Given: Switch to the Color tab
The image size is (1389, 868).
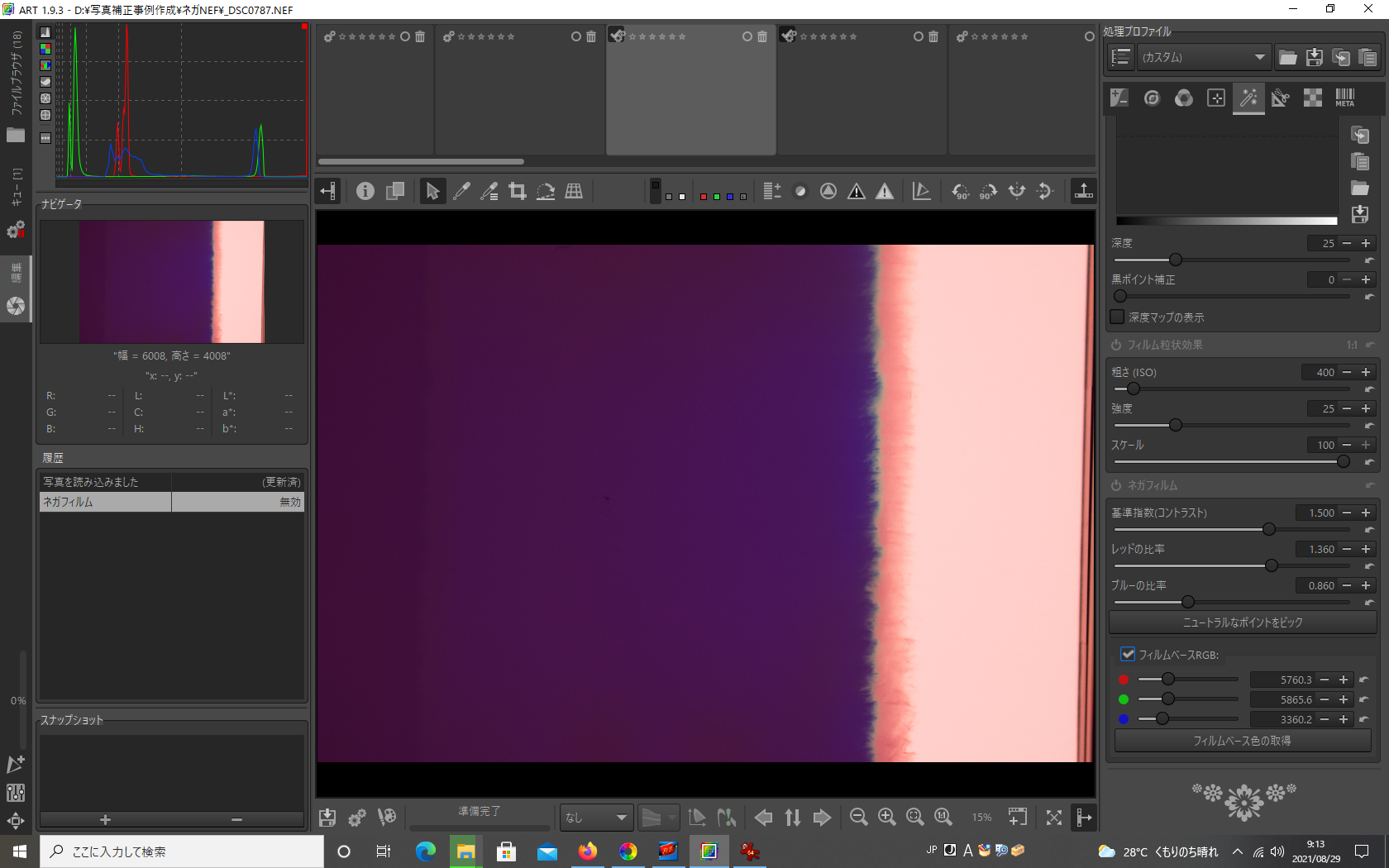Looking at the screenshot, I should [x=1184, y=98].
